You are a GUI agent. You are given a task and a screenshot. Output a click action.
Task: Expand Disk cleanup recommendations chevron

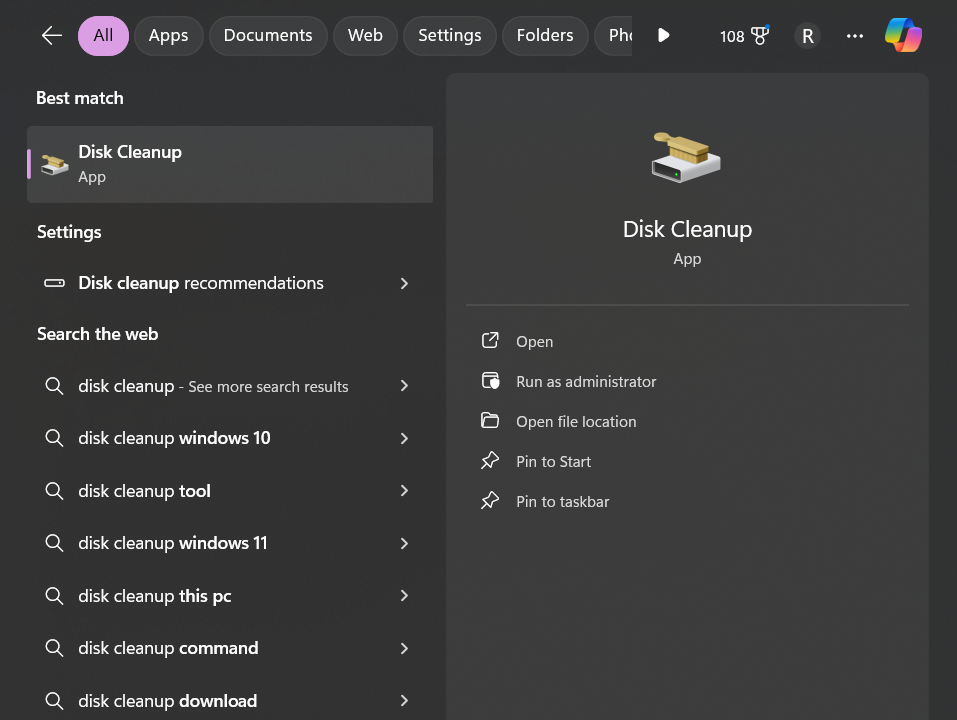404,283
